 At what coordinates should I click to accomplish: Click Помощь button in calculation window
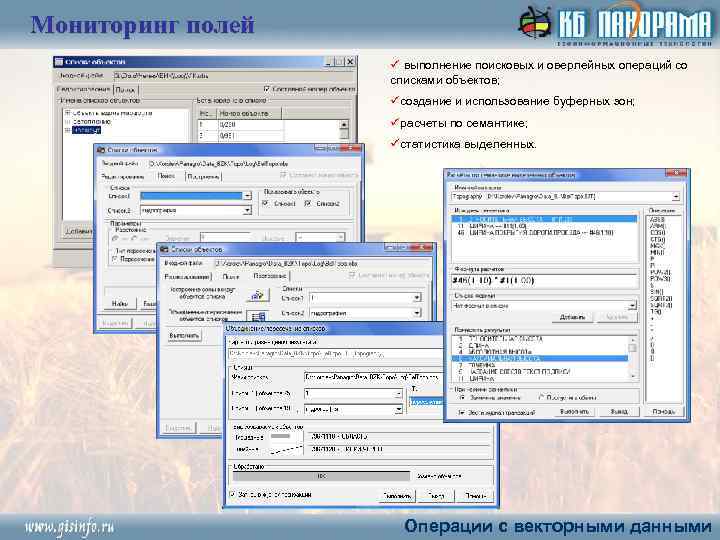click(x=664, y=411)
